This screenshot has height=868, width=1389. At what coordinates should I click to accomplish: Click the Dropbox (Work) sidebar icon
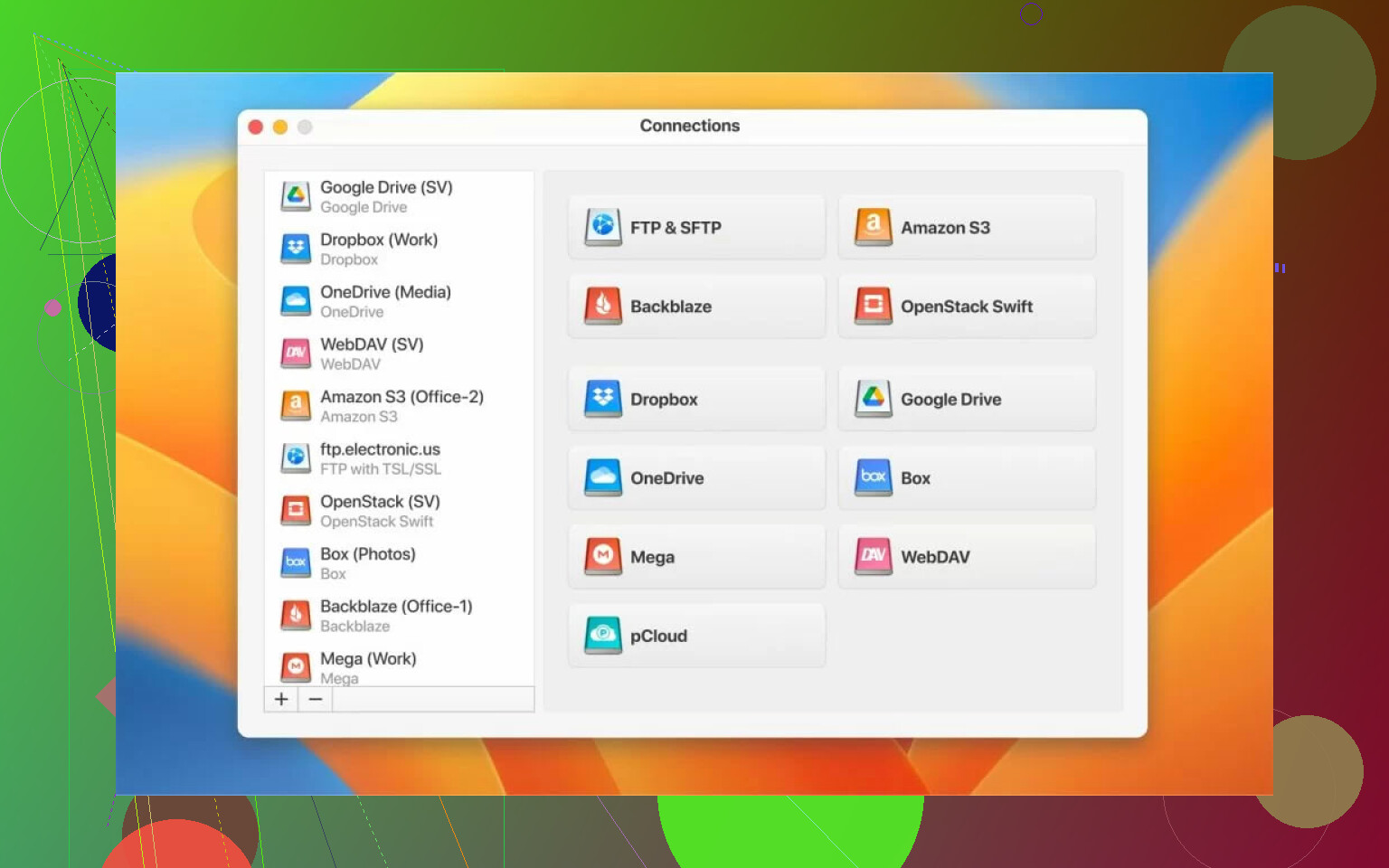(296, 249)
